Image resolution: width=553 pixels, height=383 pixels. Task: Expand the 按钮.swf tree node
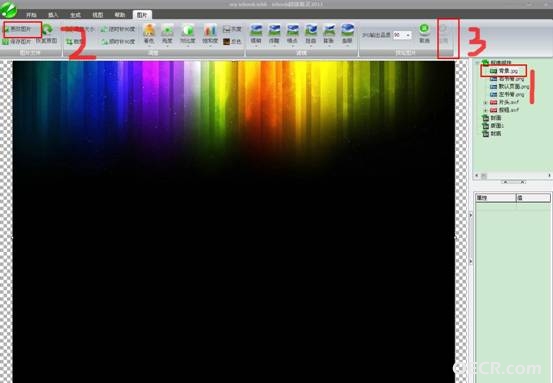(x=485, y=110)
